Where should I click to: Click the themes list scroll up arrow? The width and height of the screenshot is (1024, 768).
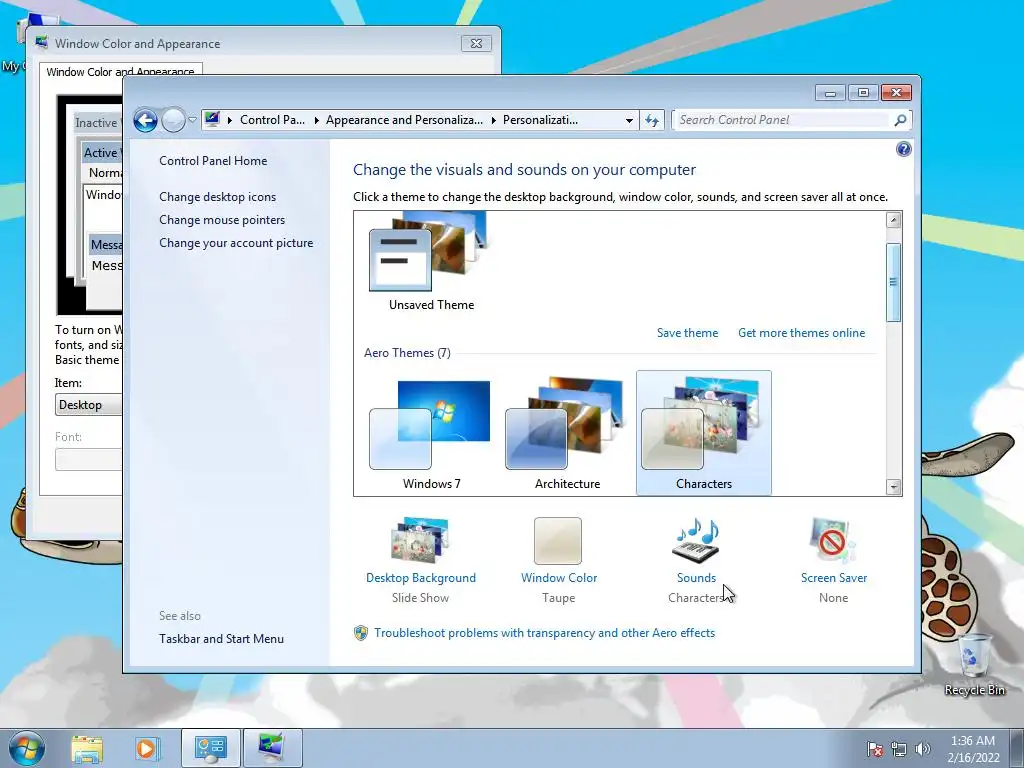coord(893,220)
